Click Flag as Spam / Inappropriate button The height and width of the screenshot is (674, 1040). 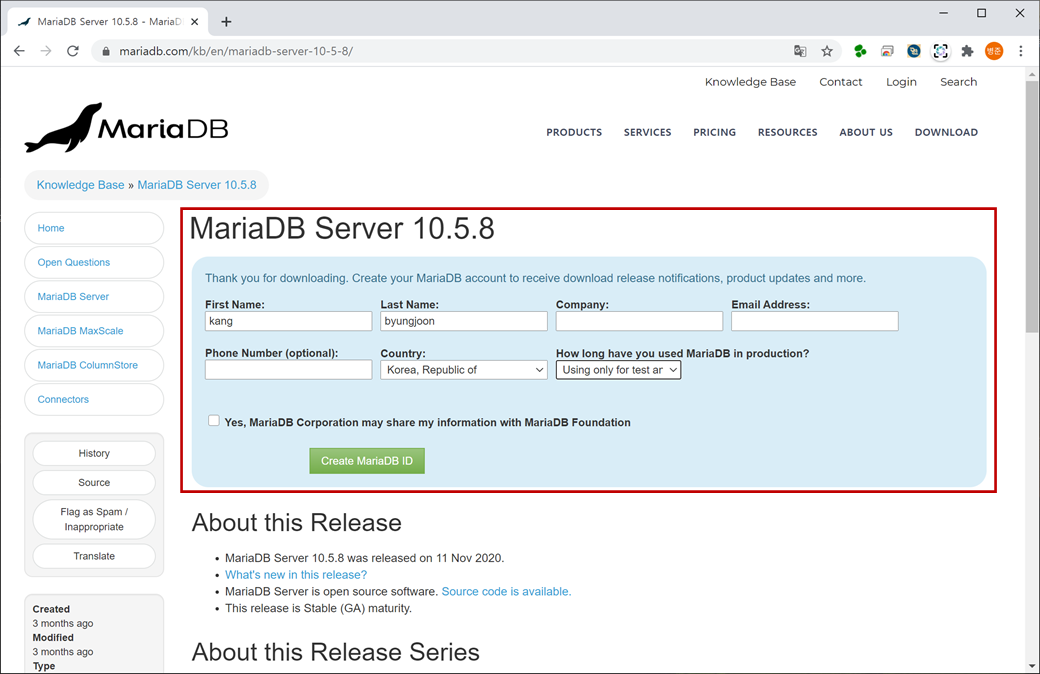coord(94,519)
